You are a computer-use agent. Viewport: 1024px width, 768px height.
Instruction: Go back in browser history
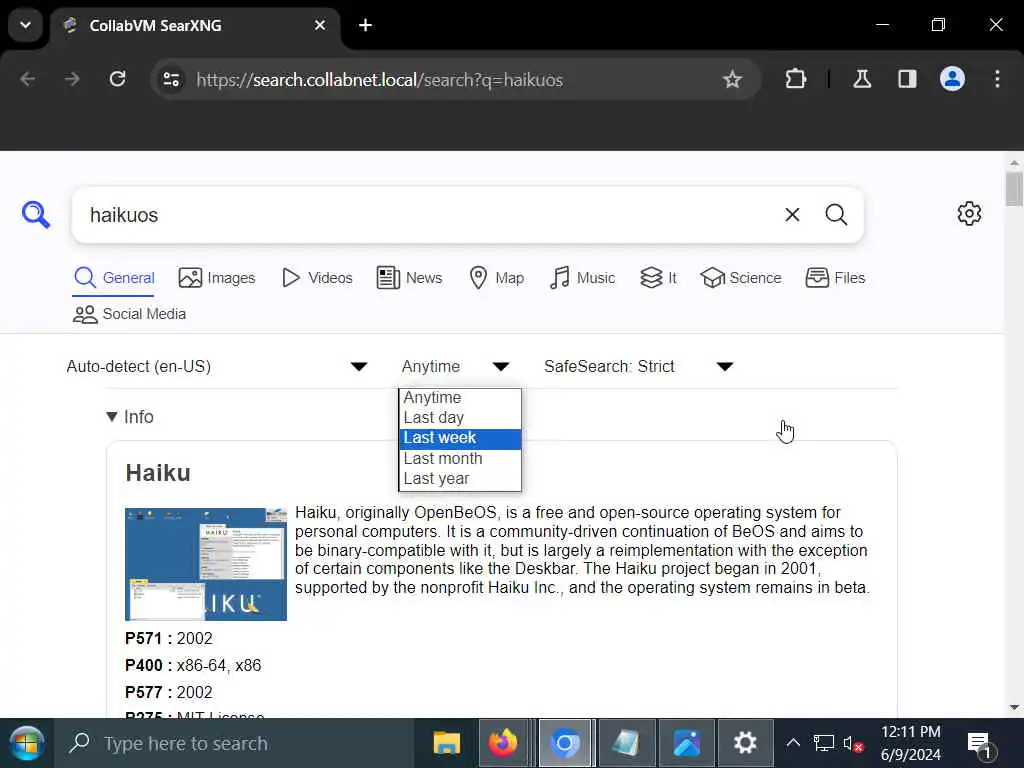[27, 80]
